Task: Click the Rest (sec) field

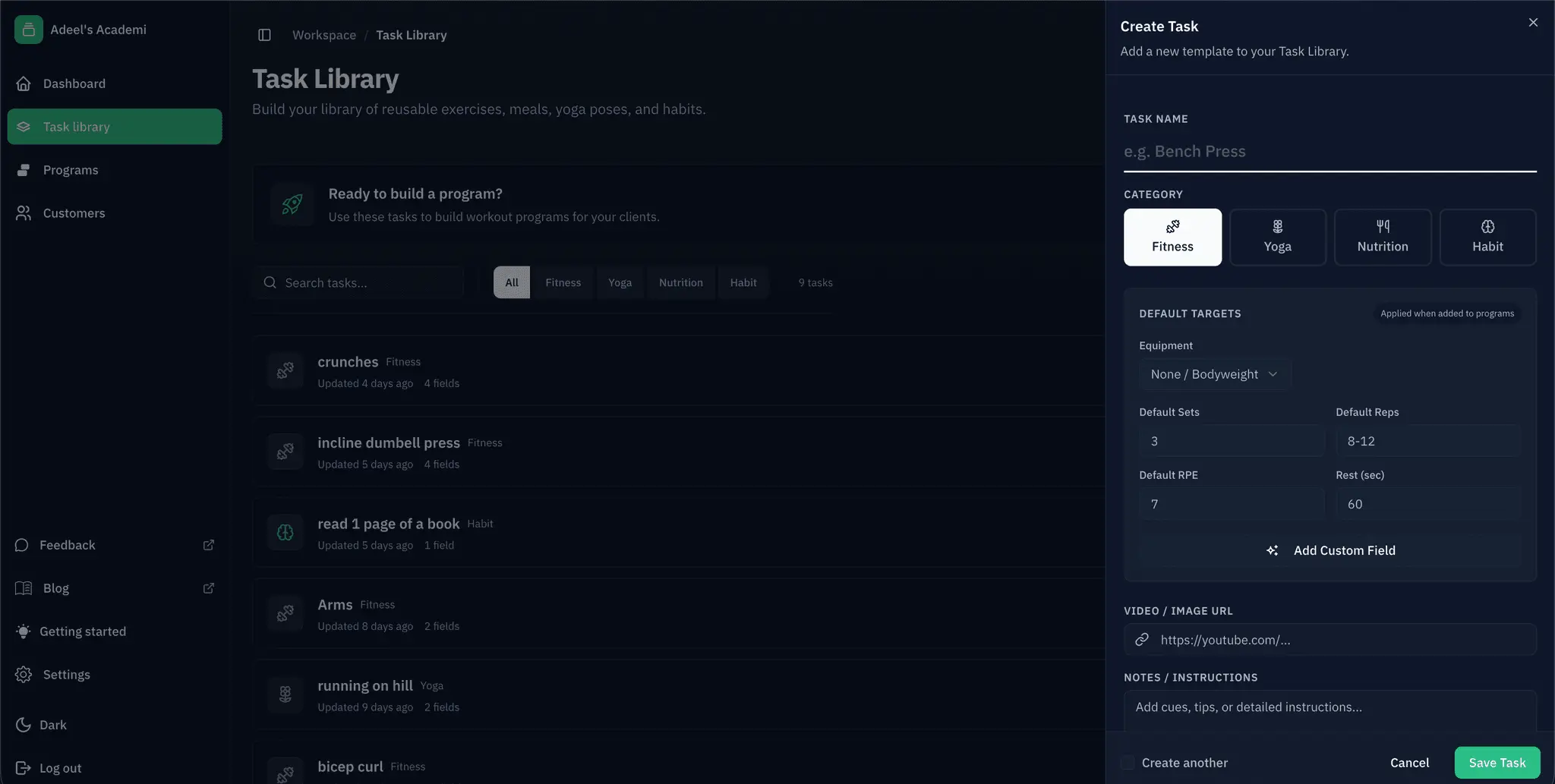Action: point(1428,504)
